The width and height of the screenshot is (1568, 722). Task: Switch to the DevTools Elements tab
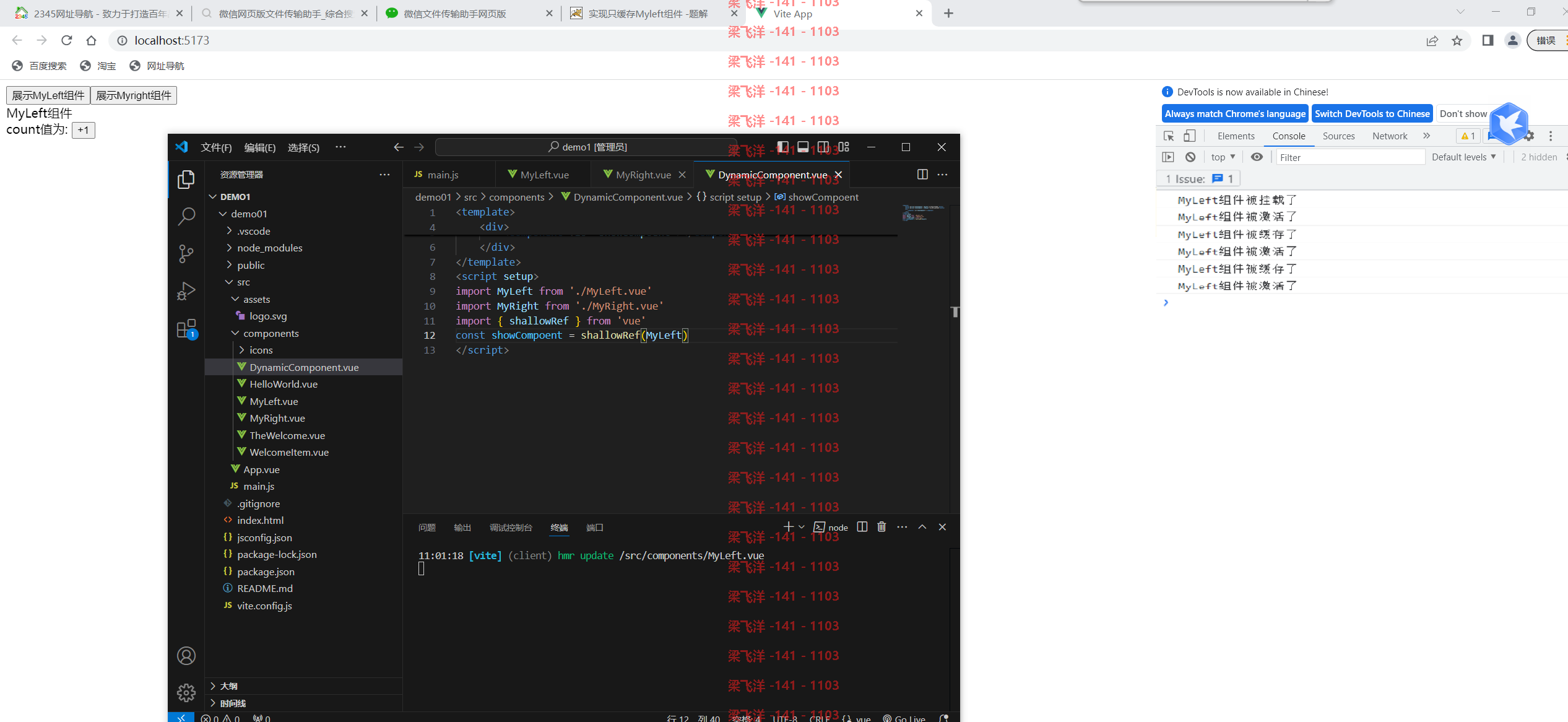tap(1236, 136)
